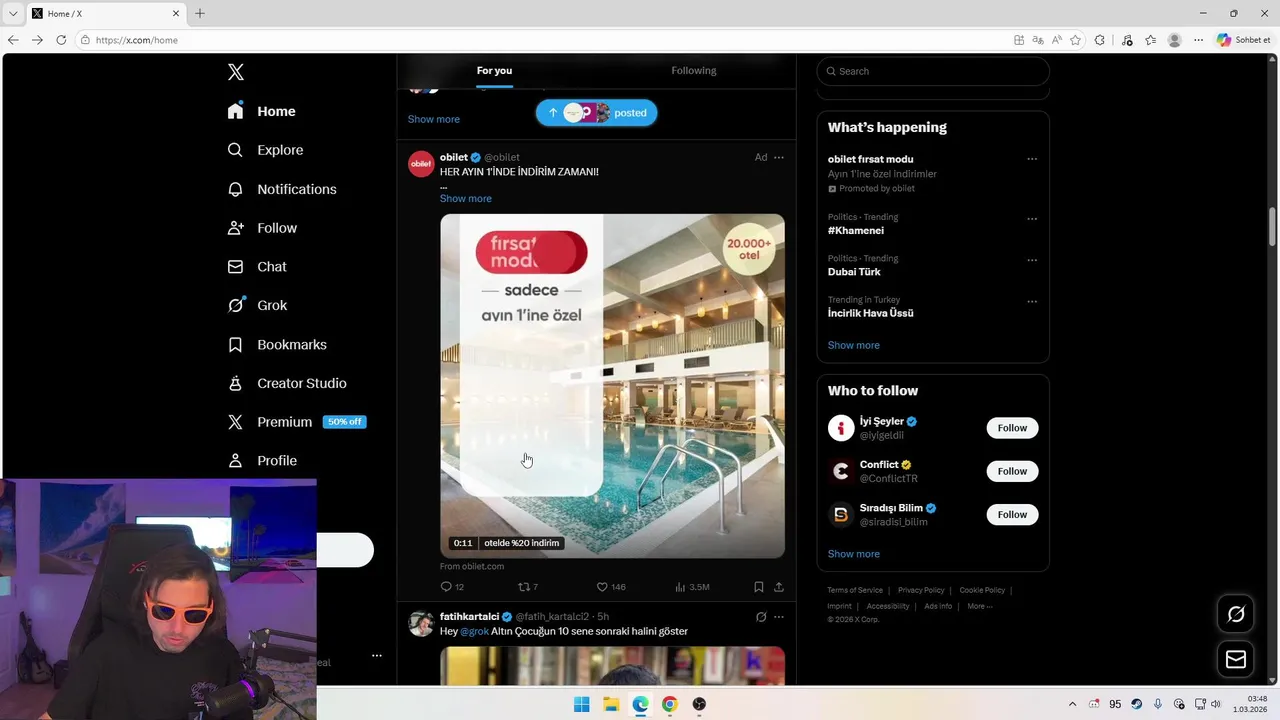Screen dimensions: 1280x720
Task: Click the page vertical scrollbar thumb
Action: coord(1273,226)
